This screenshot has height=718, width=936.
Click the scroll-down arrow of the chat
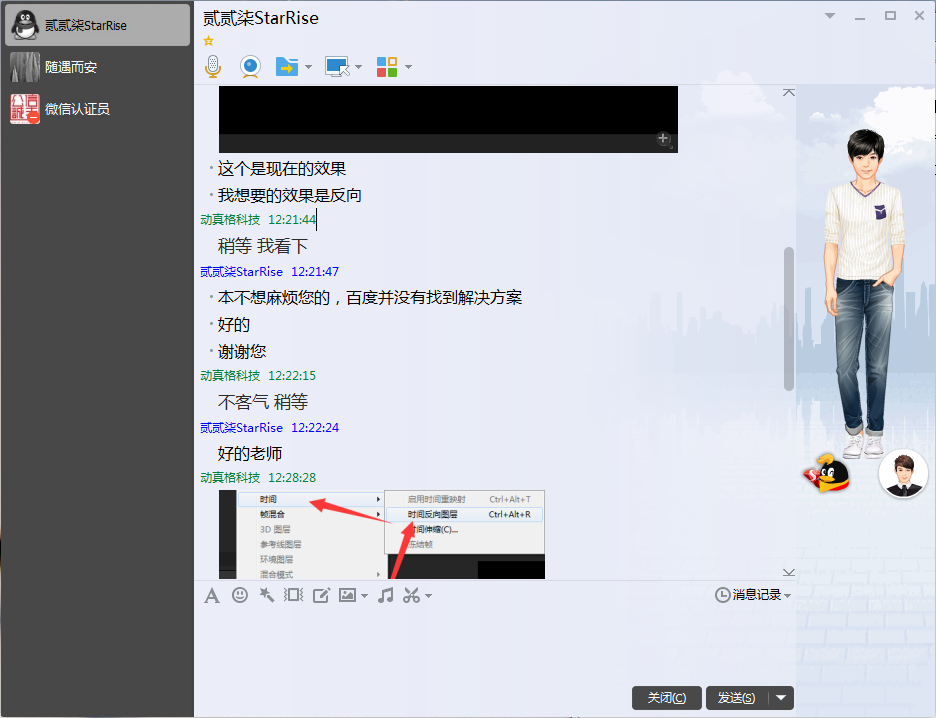[x=789, y=572]
